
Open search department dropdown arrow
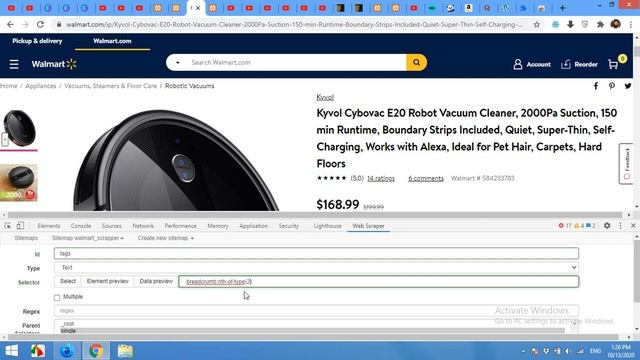(178, 62)
